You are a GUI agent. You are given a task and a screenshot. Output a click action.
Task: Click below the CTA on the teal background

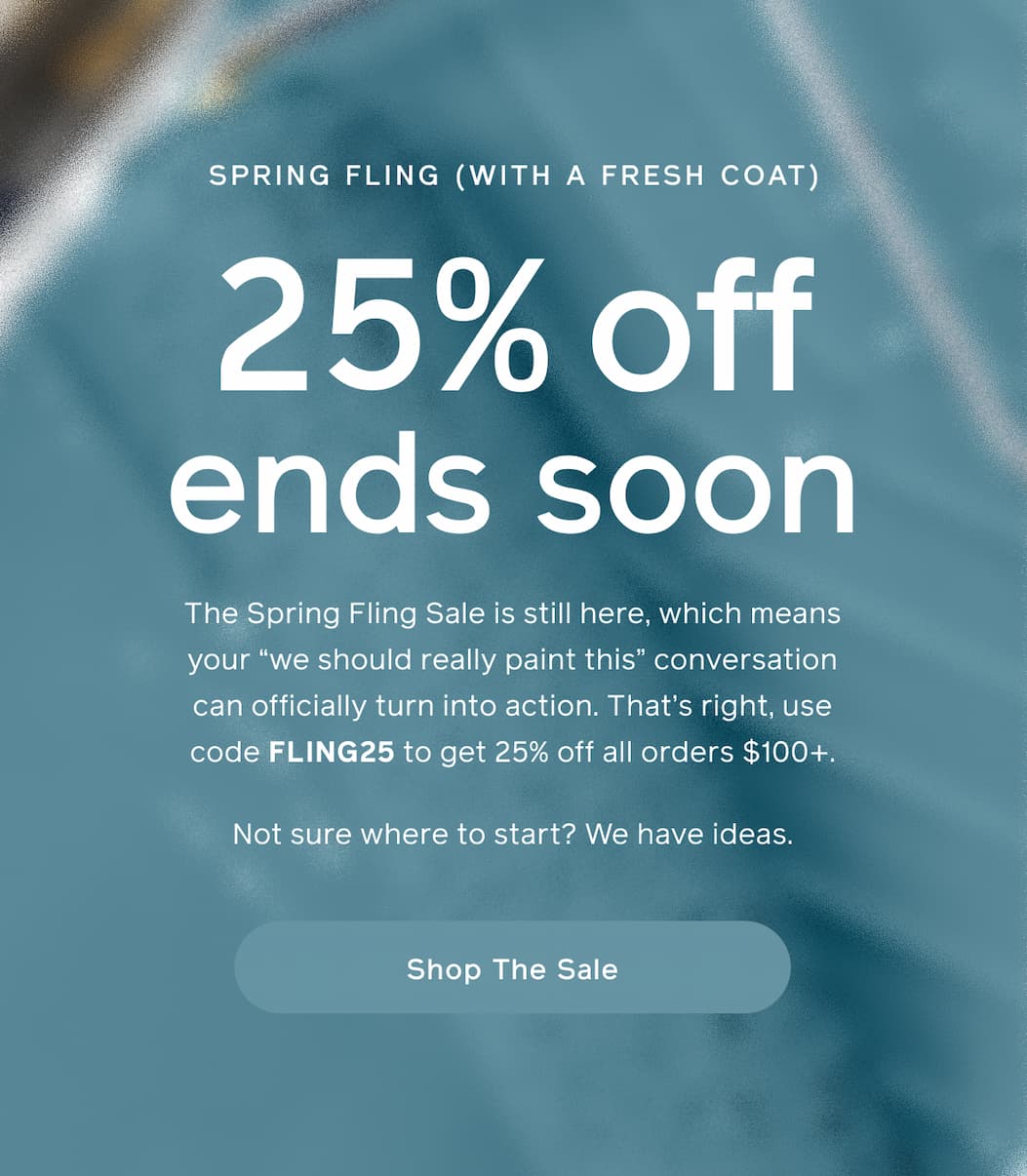click(x=514, y=1092)
